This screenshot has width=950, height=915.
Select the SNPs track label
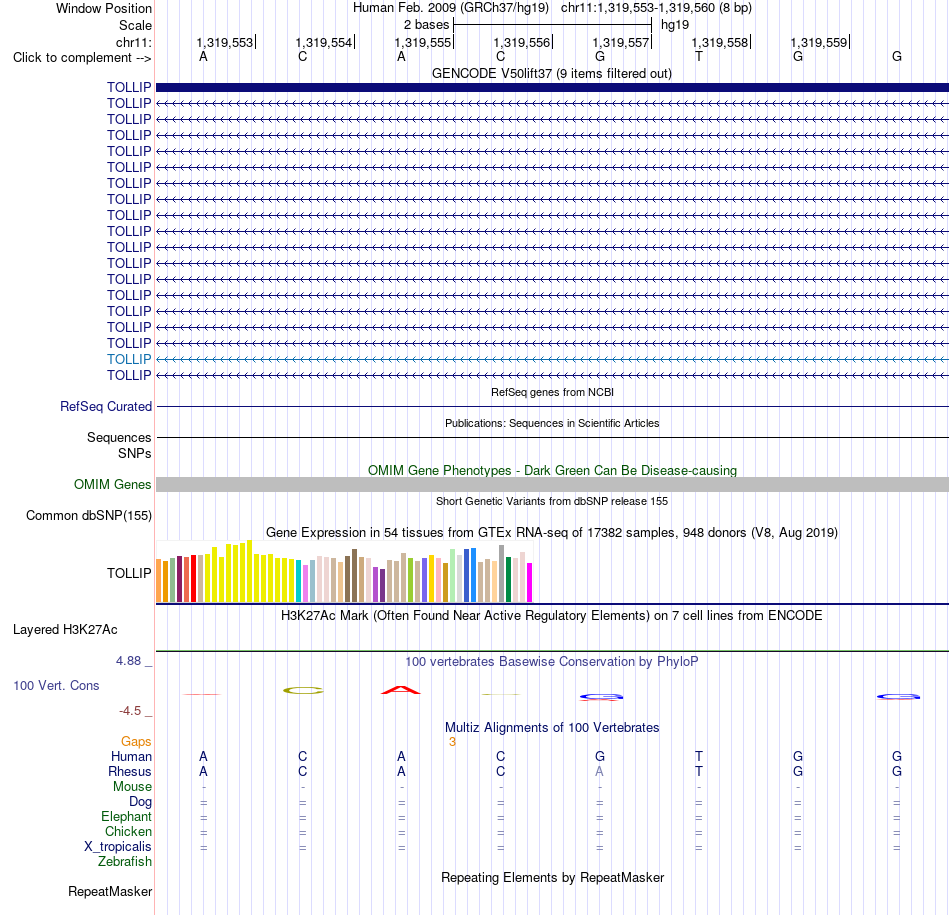click(135, 453)
